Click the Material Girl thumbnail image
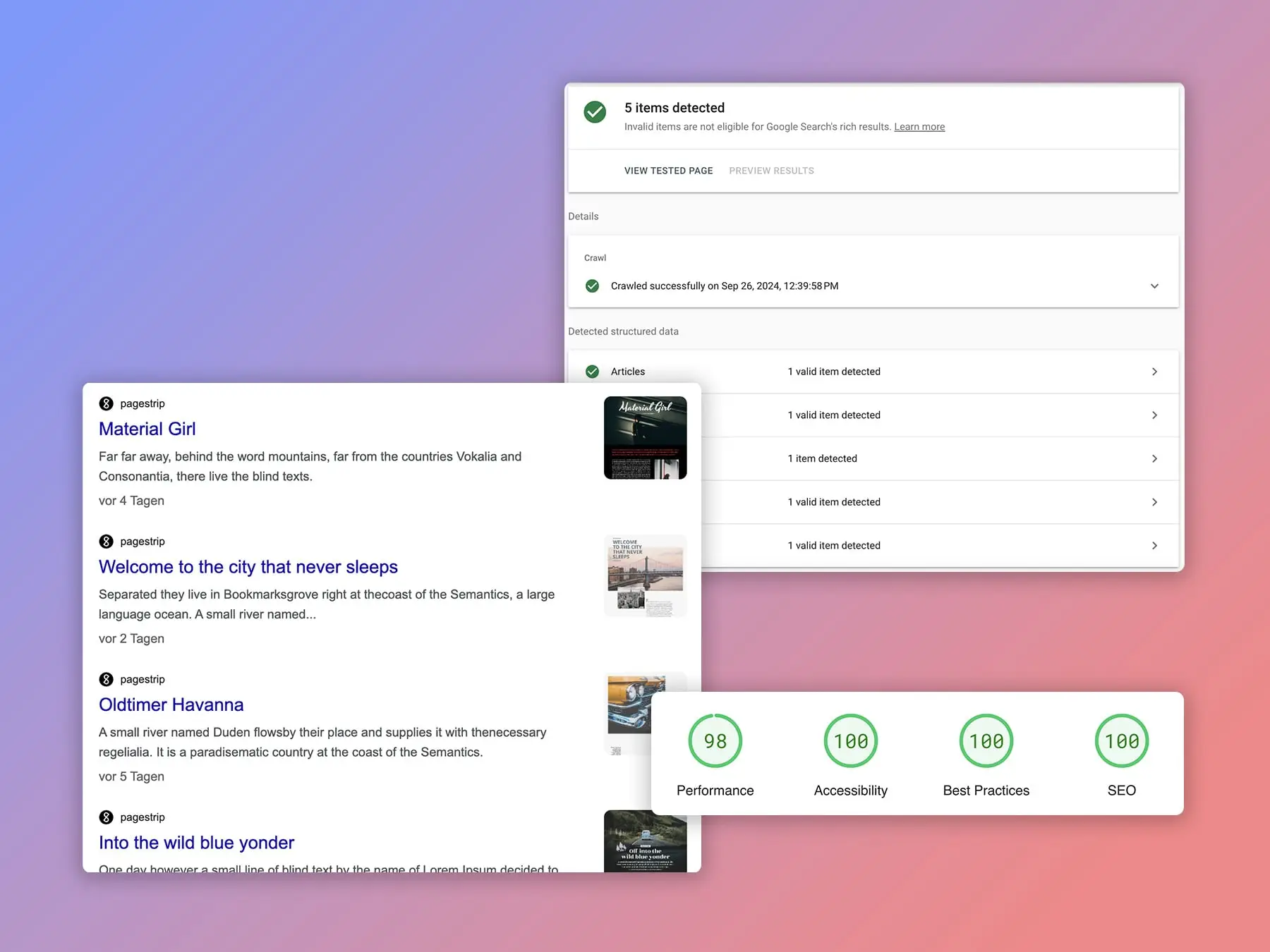1270x952 pixels. tap(645, 438)
